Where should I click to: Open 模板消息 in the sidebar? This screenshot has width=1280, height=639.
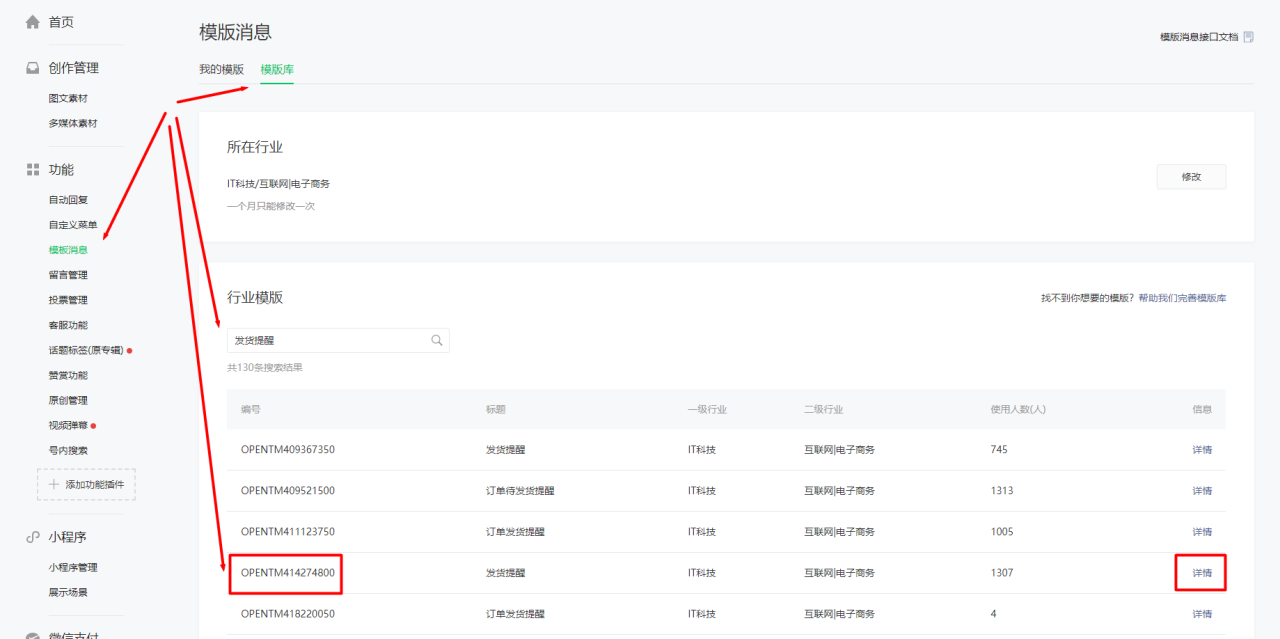68,250
